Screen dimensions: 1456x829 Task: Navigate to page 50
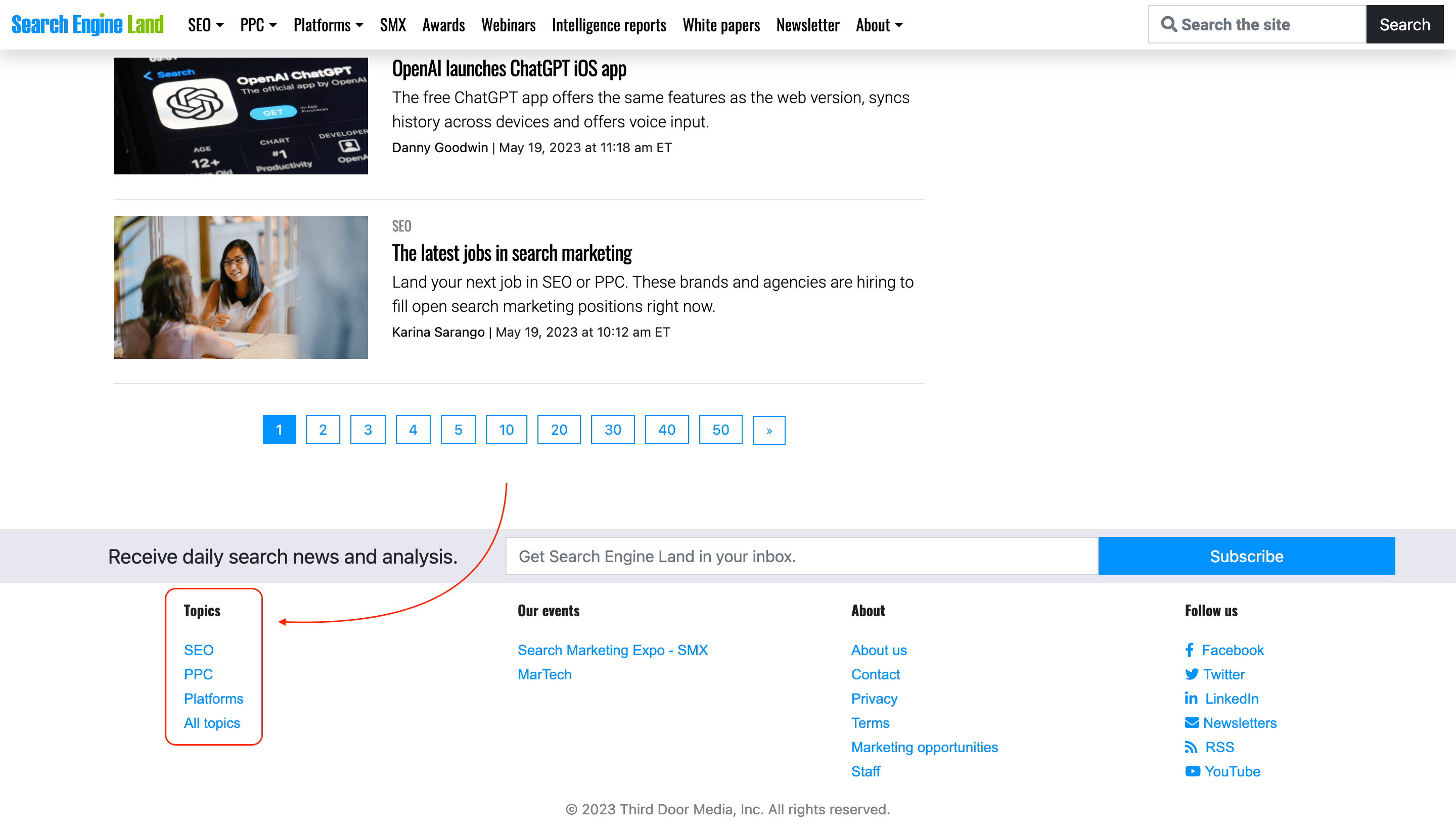719,430
